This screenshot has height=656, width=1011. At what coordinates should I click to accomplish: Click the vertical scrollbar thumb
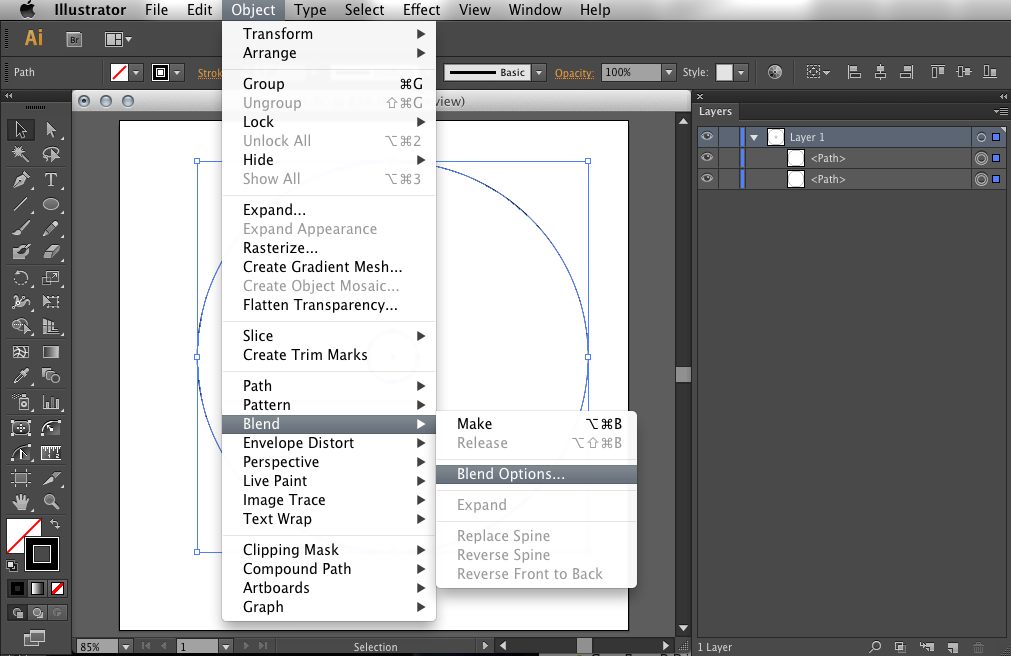(x=683, y=375)
